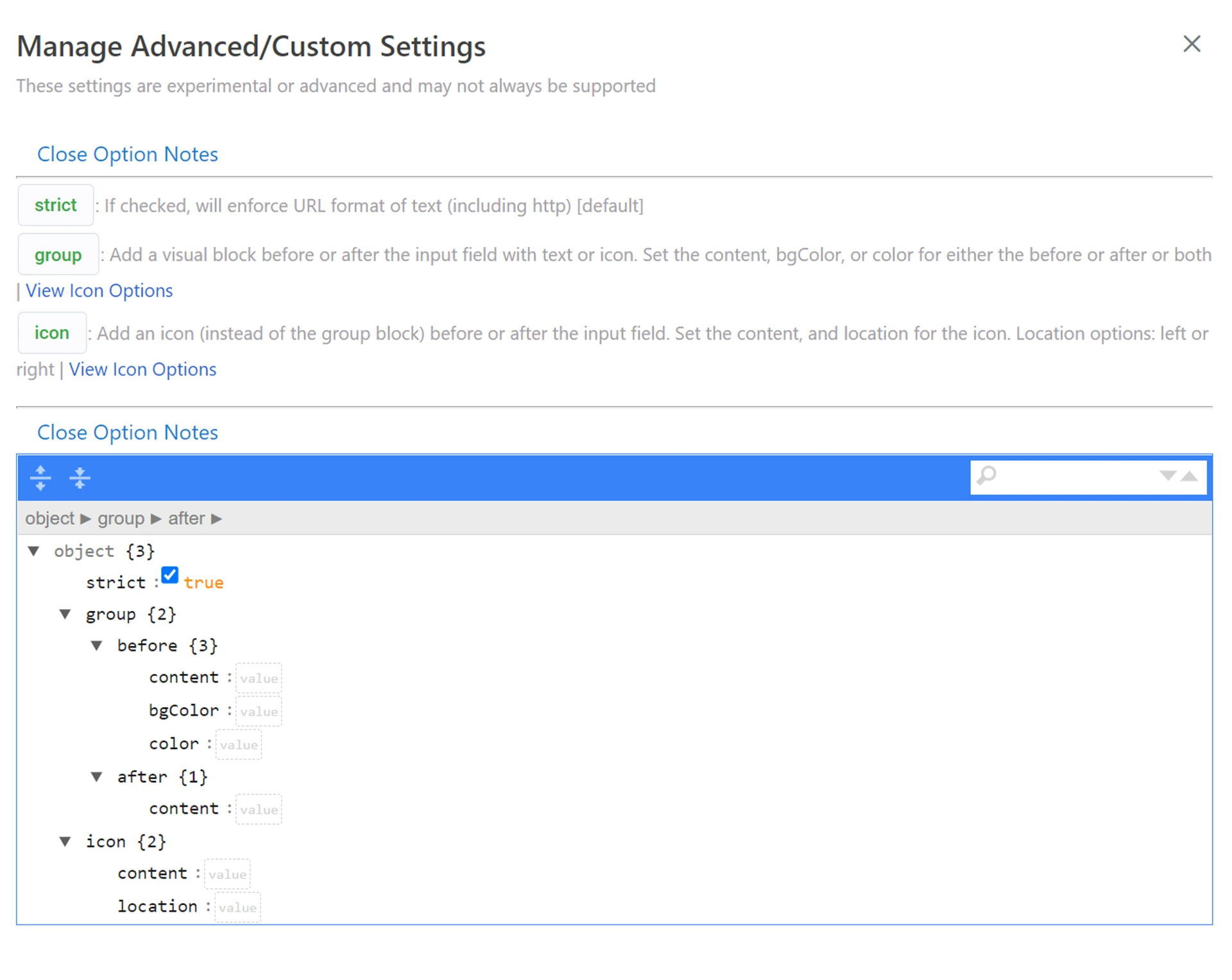Screen dimensions: 1232x980
Task: Collapse the icon {2} node
Action: (65, 841)
